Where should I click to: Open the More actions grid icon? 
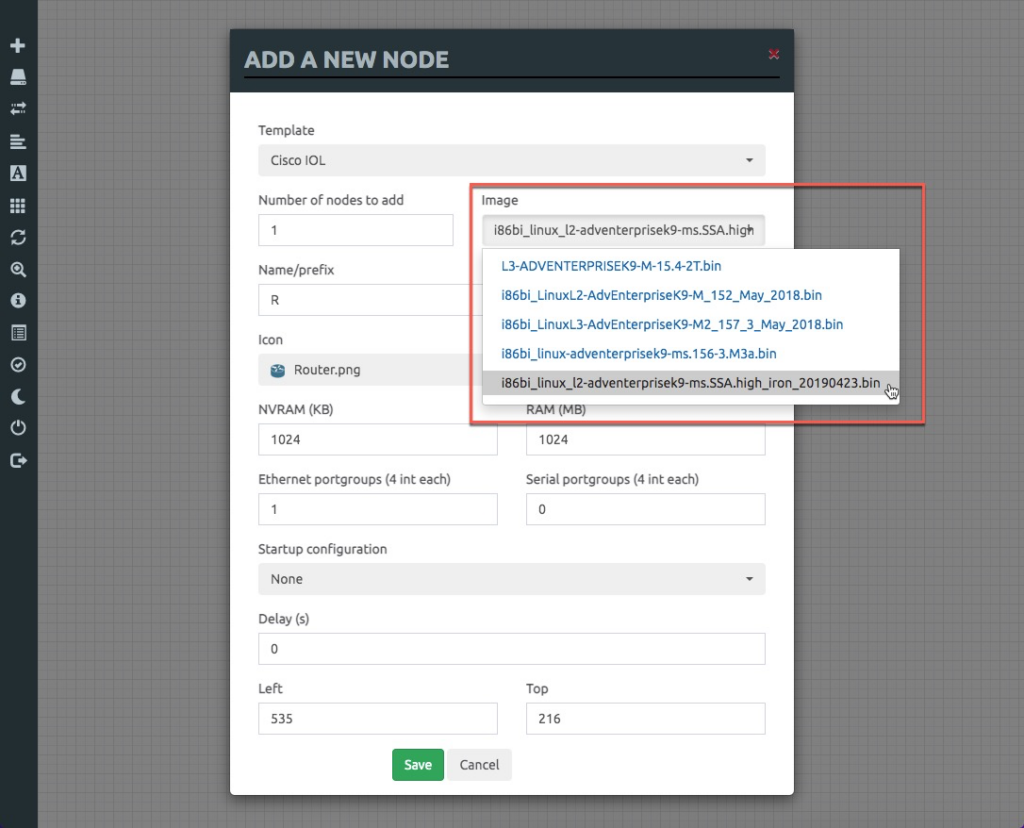(x=18, y=206)
